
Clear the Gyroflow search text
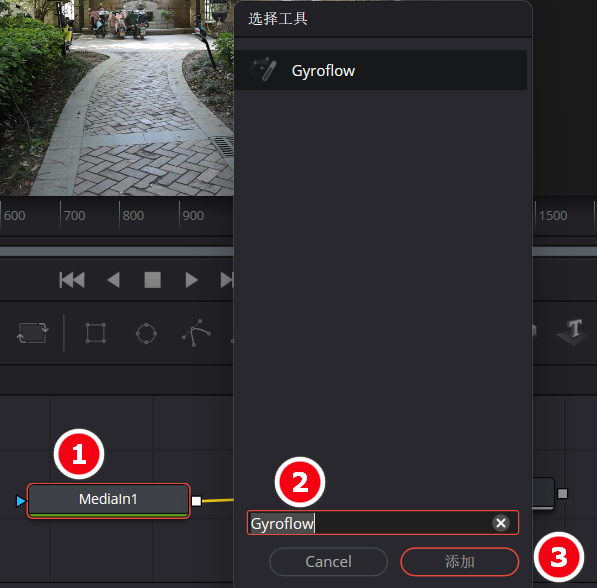(501, 523)
